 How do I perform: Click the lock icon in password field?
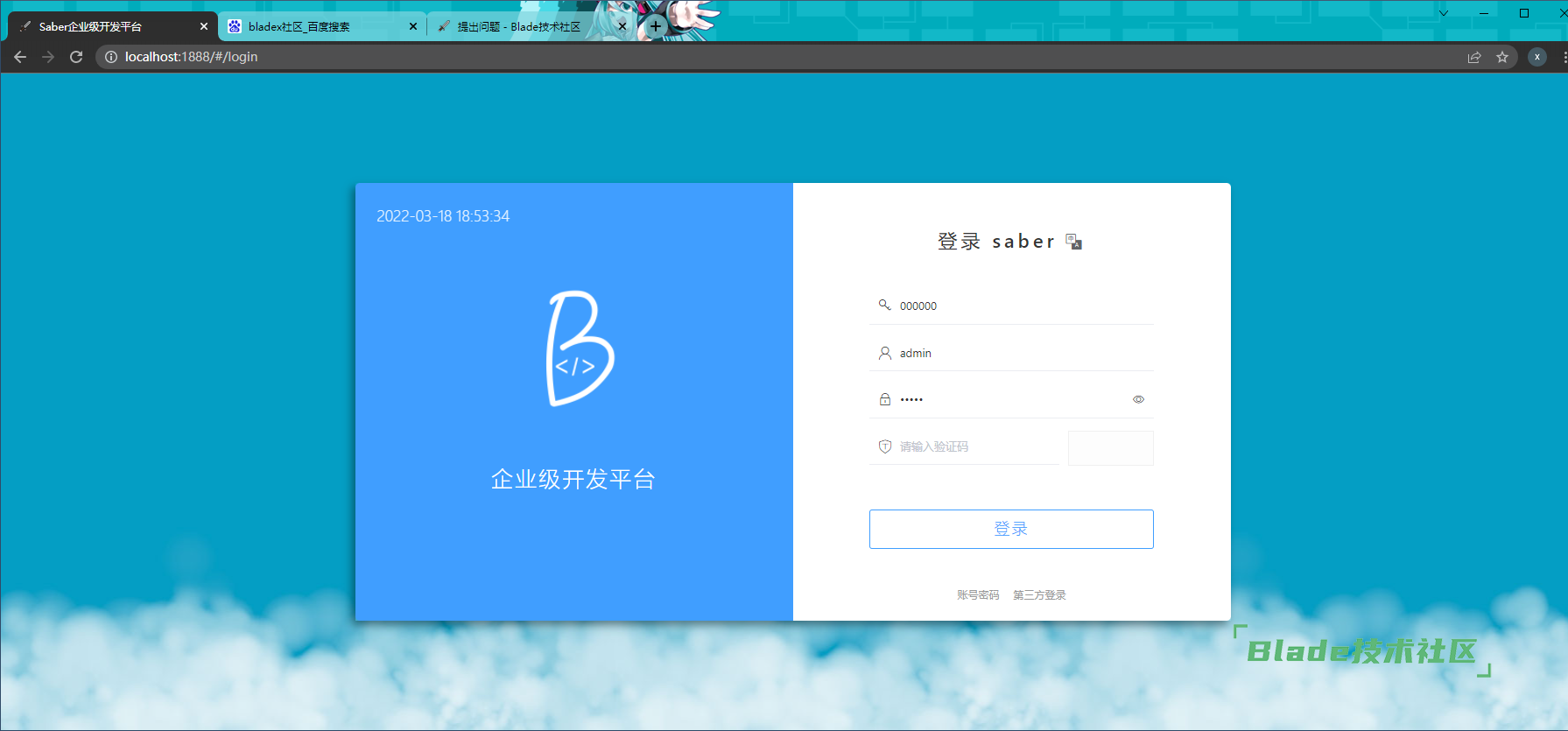885,399
